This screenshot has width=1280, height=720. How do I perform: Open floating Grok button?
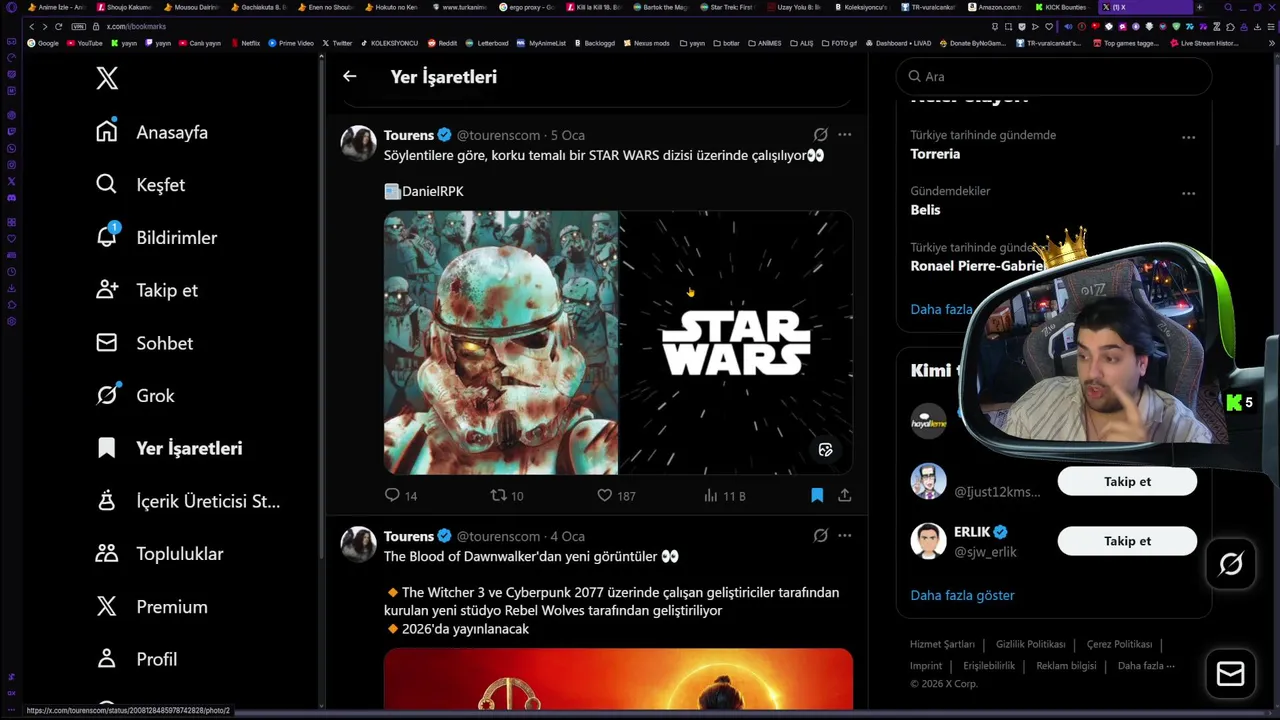pyautogui.click(x=1231, y=564)
